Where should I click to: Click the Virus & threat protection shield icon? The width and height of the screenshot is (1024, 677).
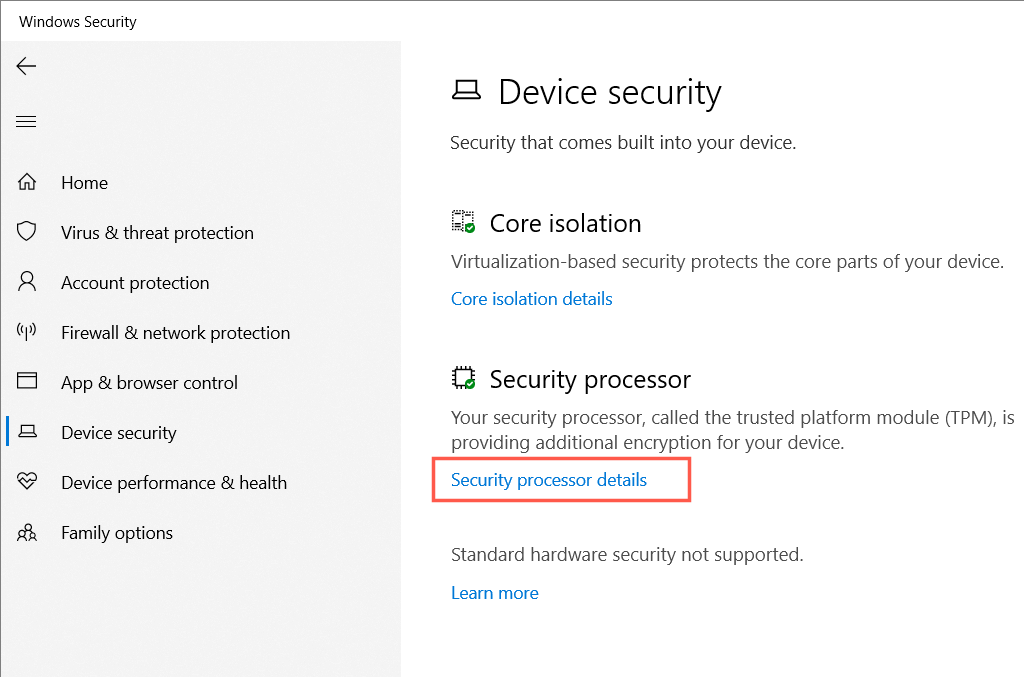pyautogui.click(x=27, y=232)
